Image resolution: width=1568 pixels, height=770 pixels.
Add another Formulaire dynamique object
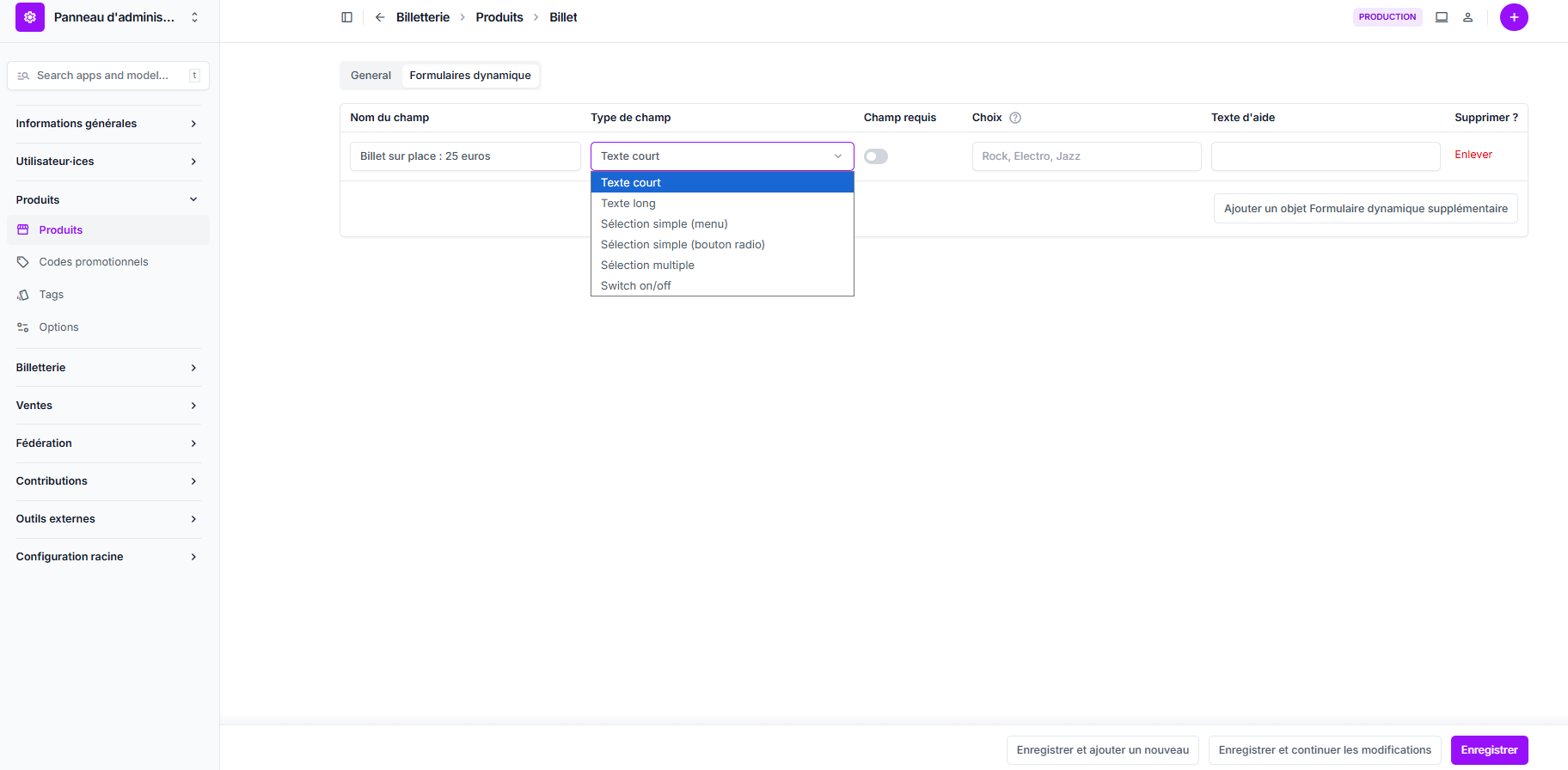click(1365, 209)
